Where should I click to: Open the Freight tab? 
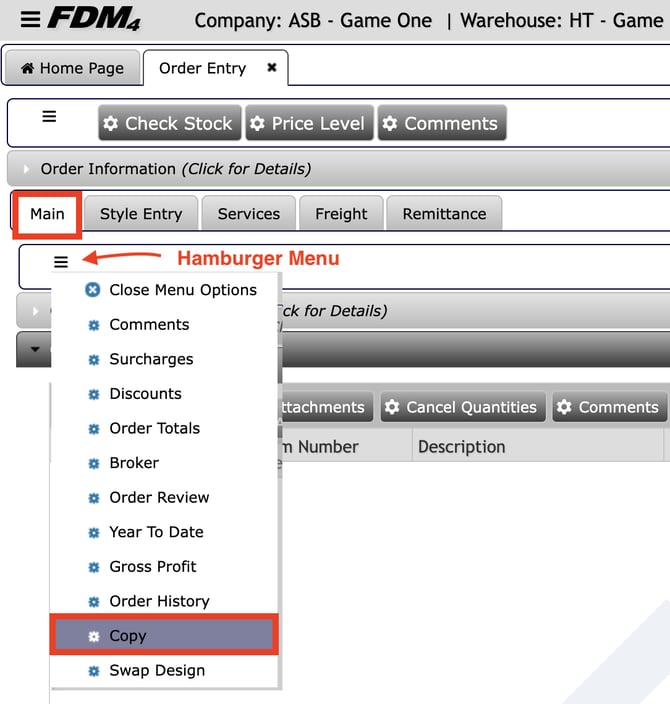point(341,214)
